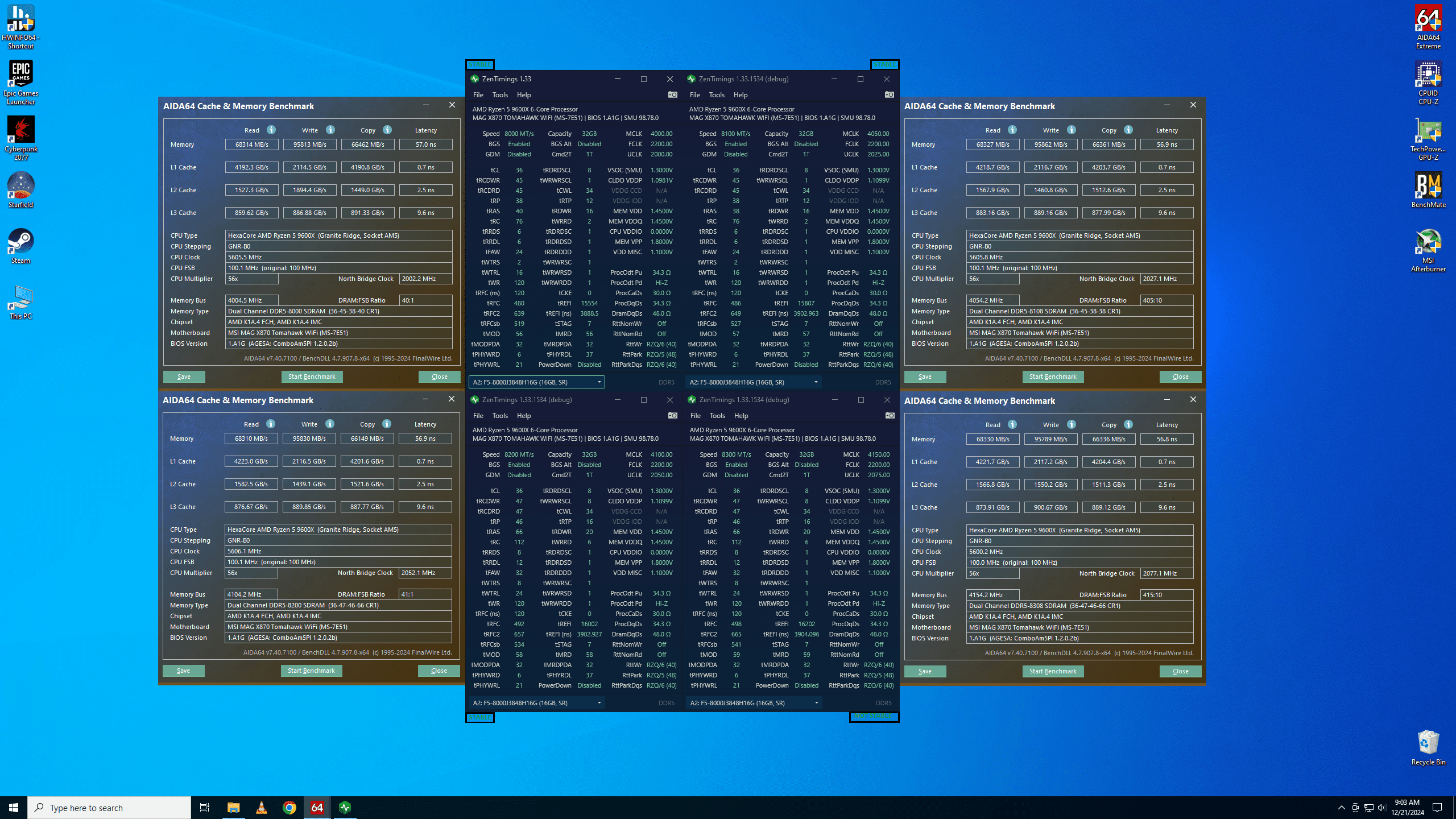Expand module dropdown in top-right ZenTimings window
Viewport: 1456px width, 819px height.
coord(816,382)
